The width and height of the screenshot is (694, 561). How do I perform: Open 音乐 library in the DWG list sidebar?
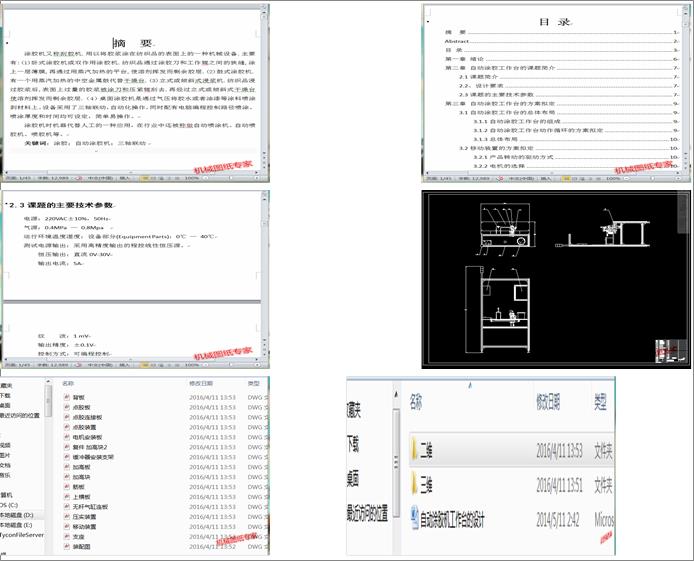click(x=5, y=475)
